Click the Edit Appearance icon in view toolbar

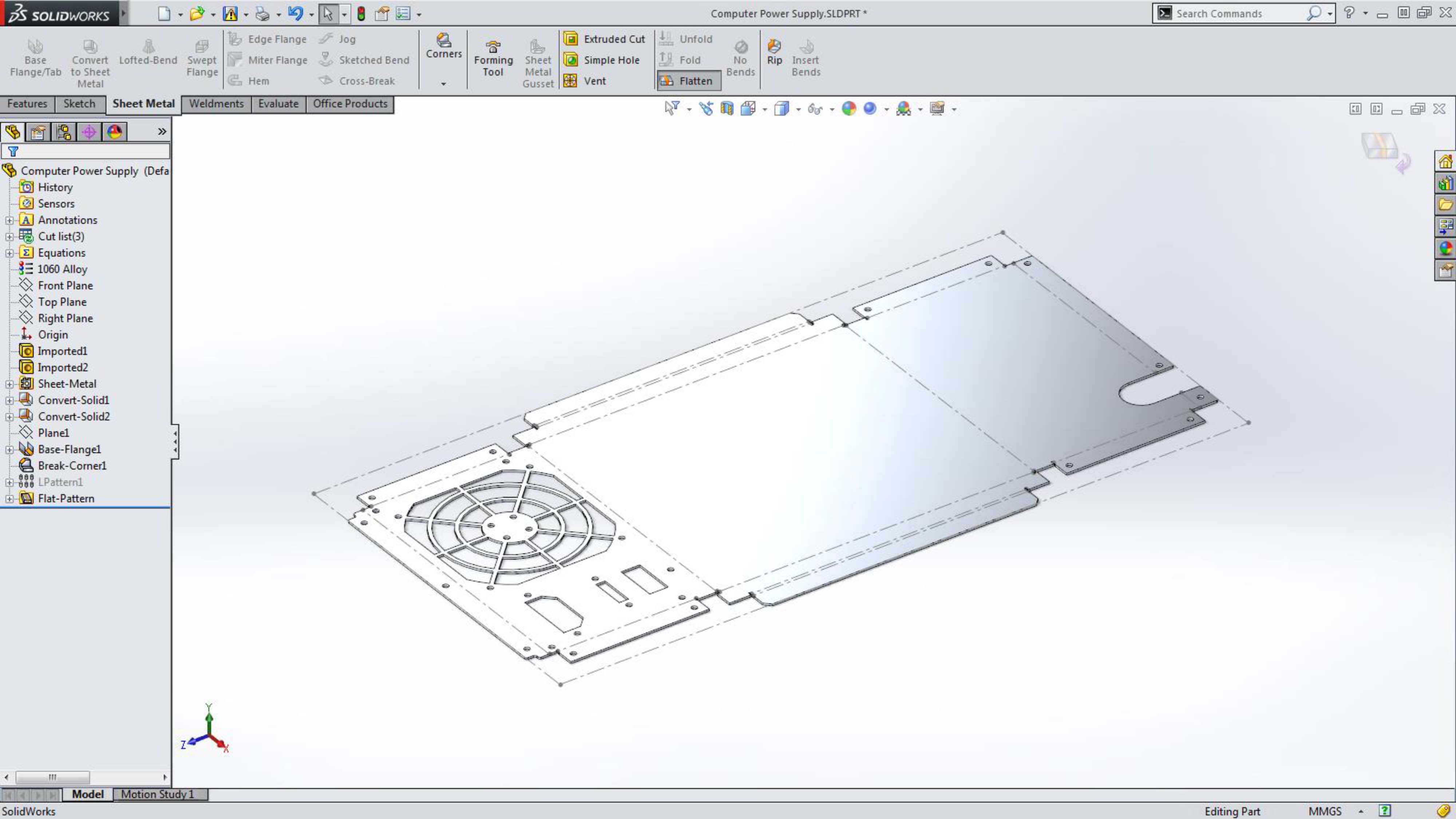(849, 108)
